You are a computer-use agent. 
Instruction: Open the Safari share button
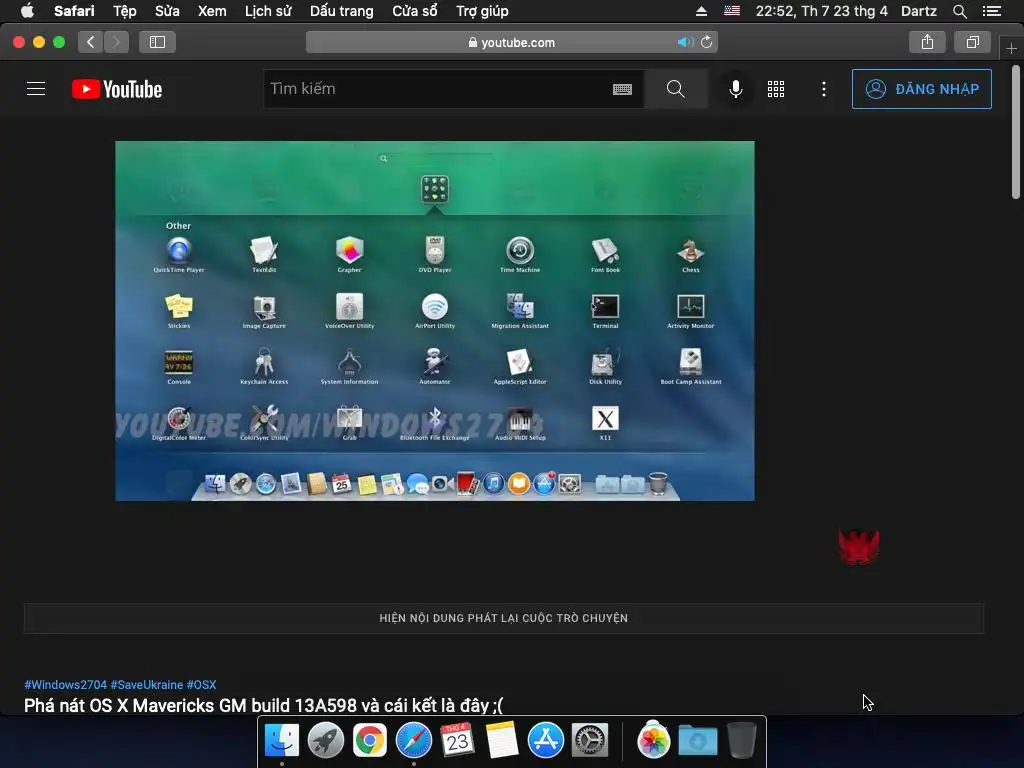[x=927, y=42]
